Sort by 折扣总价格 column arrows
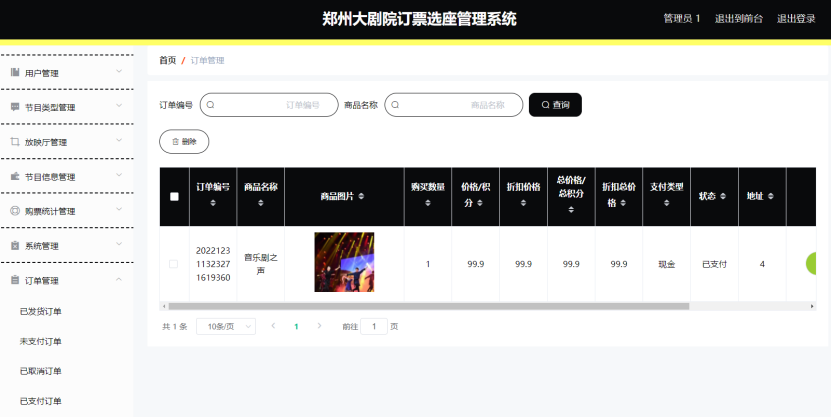The height and width of the screenshot is (417, 831). pyautogui.click(x=623, y=203)
